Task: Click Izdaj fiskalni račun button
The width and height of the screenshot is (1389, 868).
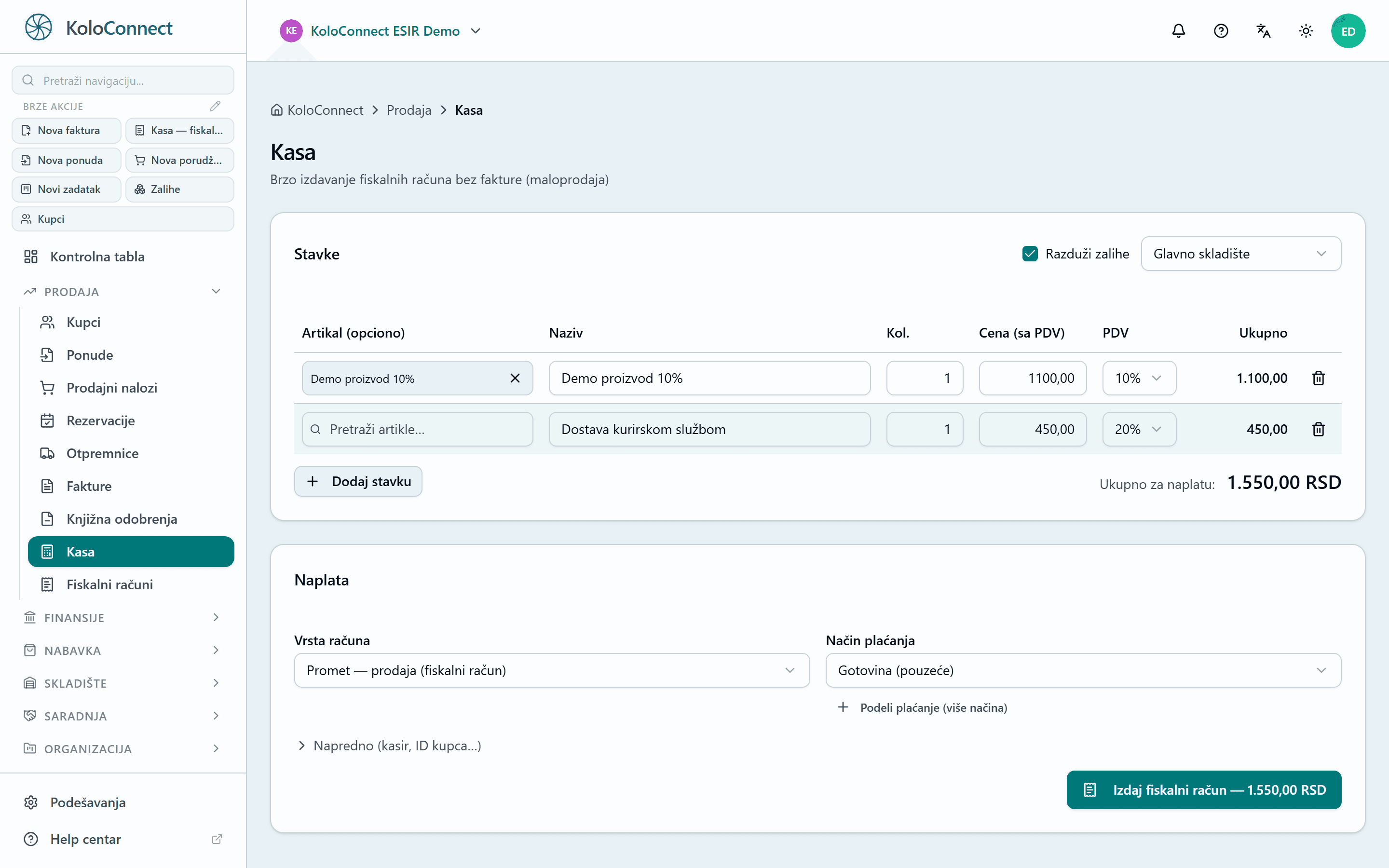Action: pos(1204,789)
